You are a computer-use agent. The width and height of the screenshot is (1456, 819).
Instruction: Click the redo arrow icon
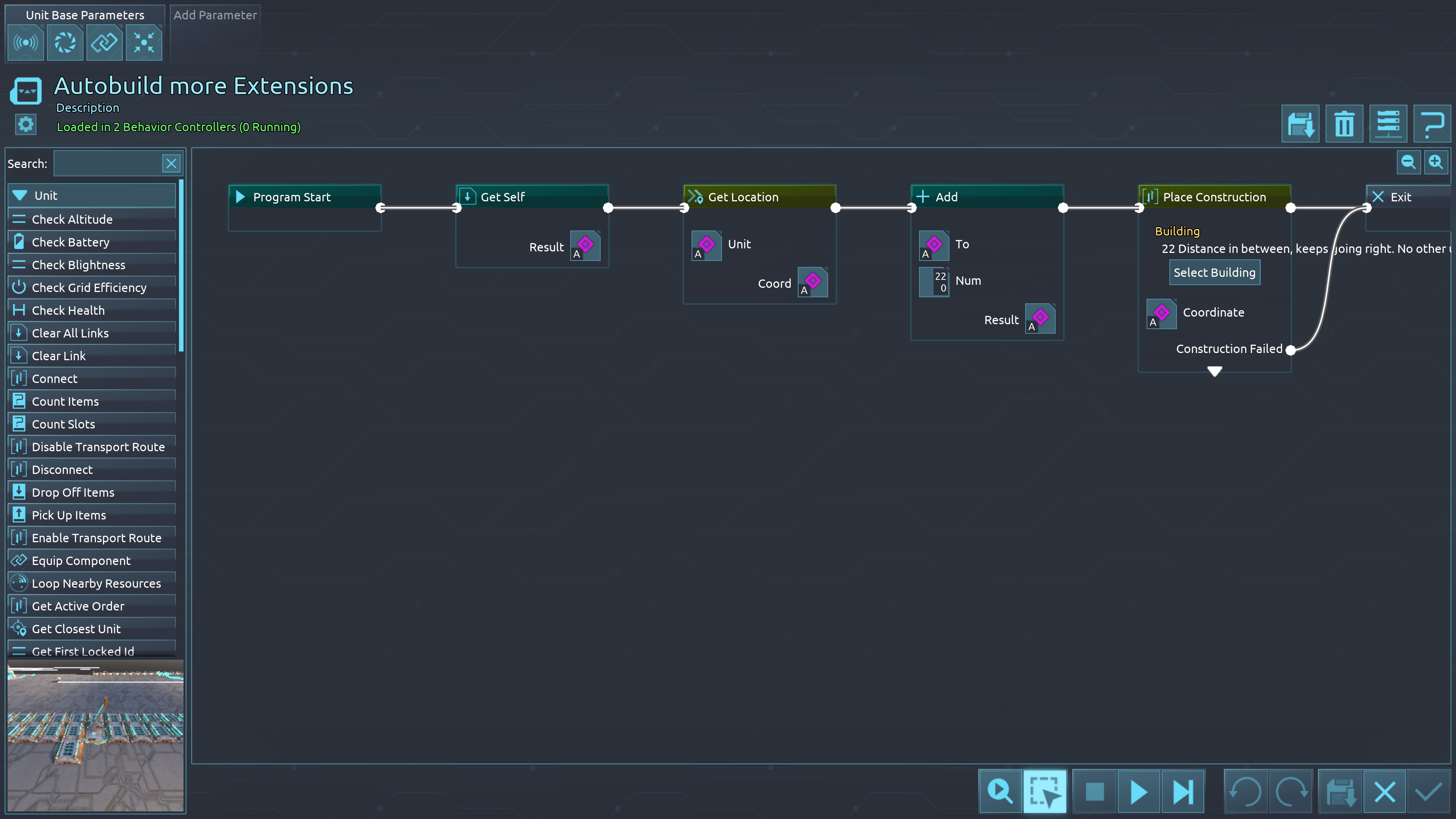pyautogui.click(x=1291, y=791)
